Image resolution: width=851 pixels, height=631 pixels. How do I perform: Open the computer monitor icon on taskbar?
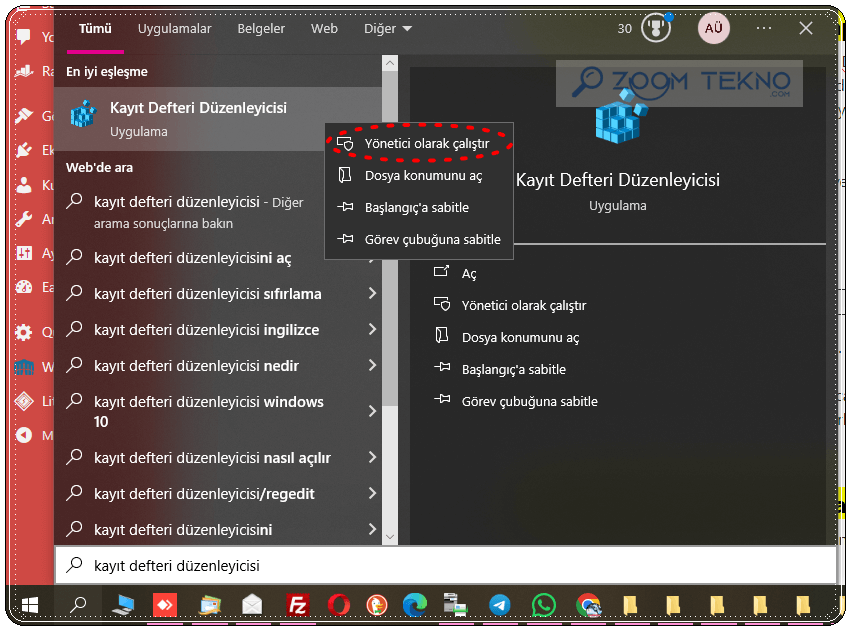[x=123, y=604]
